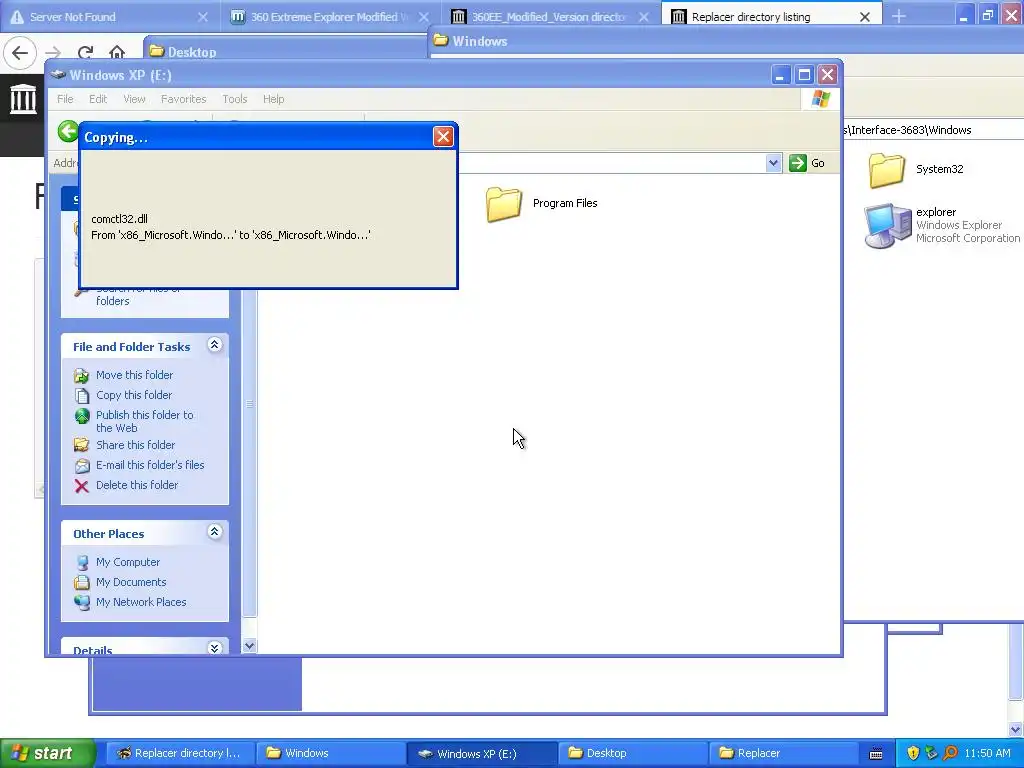
Task: Click My Network Places icon
Action: [x=82, y=602]
